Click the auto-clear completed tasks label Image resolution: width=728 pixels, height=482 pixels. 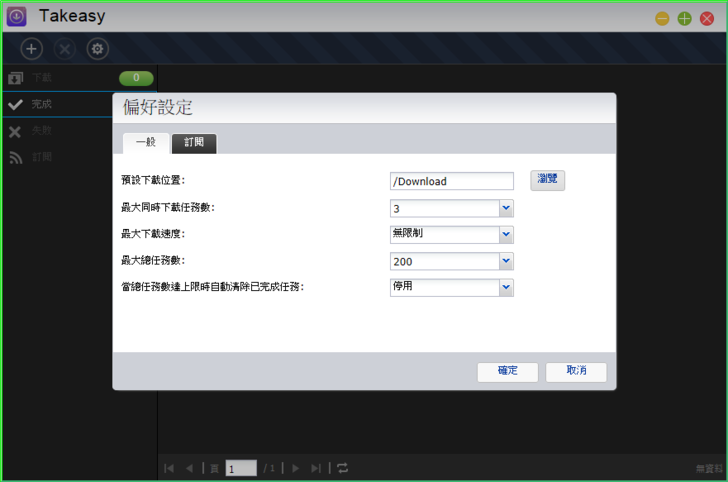[212, 287]
